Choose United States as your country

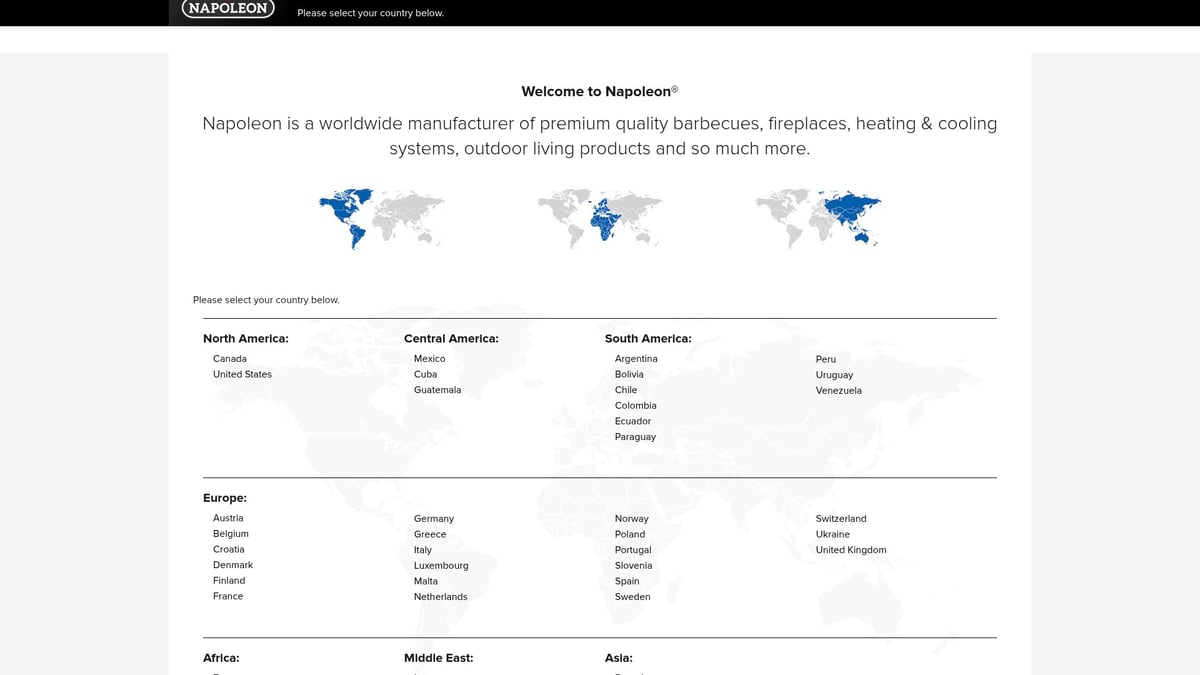(242, 374)
